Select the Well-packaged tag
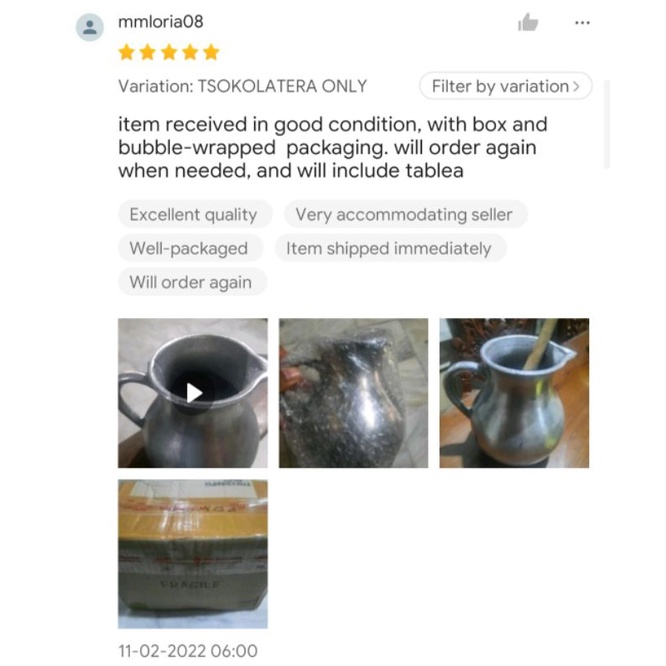666x666 pixels. click(189, 248)
